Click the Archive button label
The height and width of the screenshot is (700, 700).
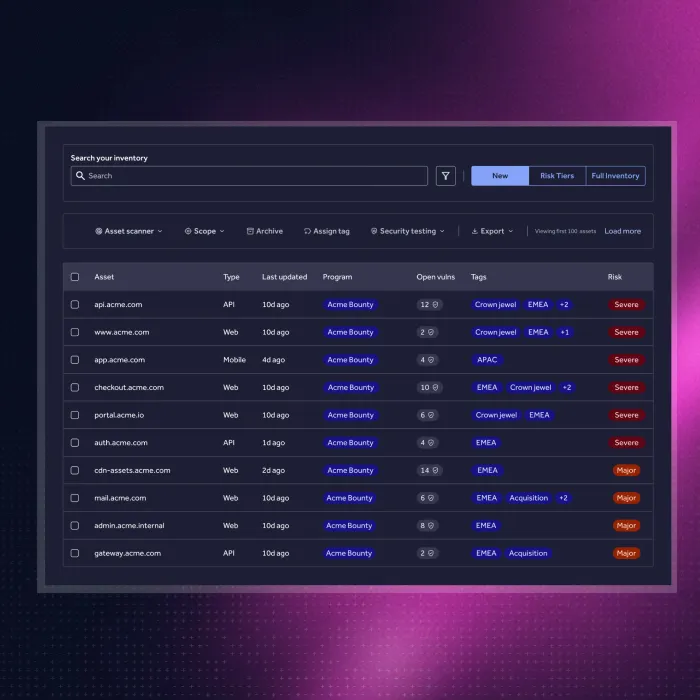coord(269,231)
